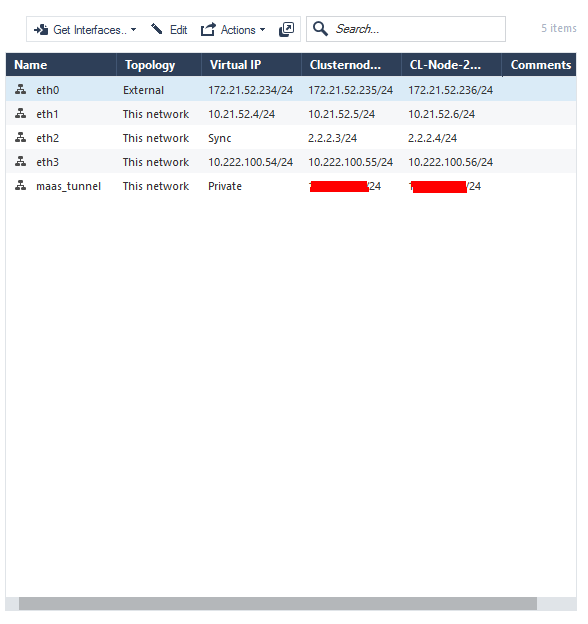Click the search magnifier icon
Viewport: 588px width, 624px height.
pos(320,29)
